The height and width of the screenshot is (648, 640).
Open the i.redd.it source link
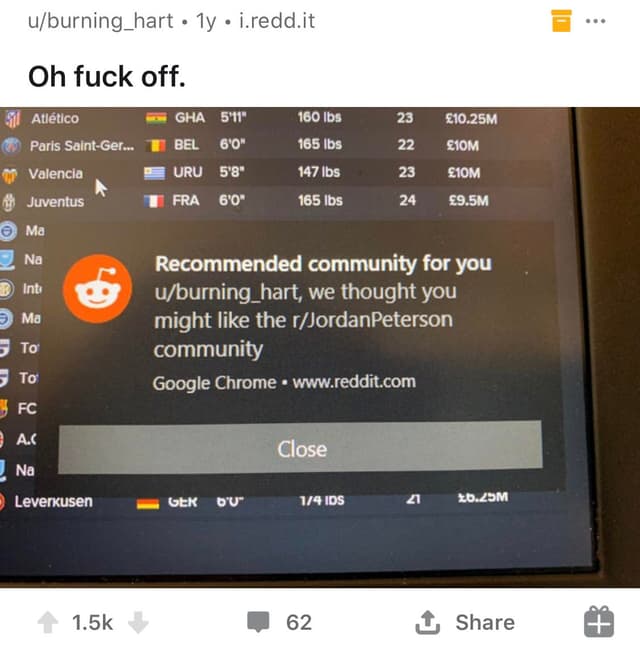tap(277, 21)
